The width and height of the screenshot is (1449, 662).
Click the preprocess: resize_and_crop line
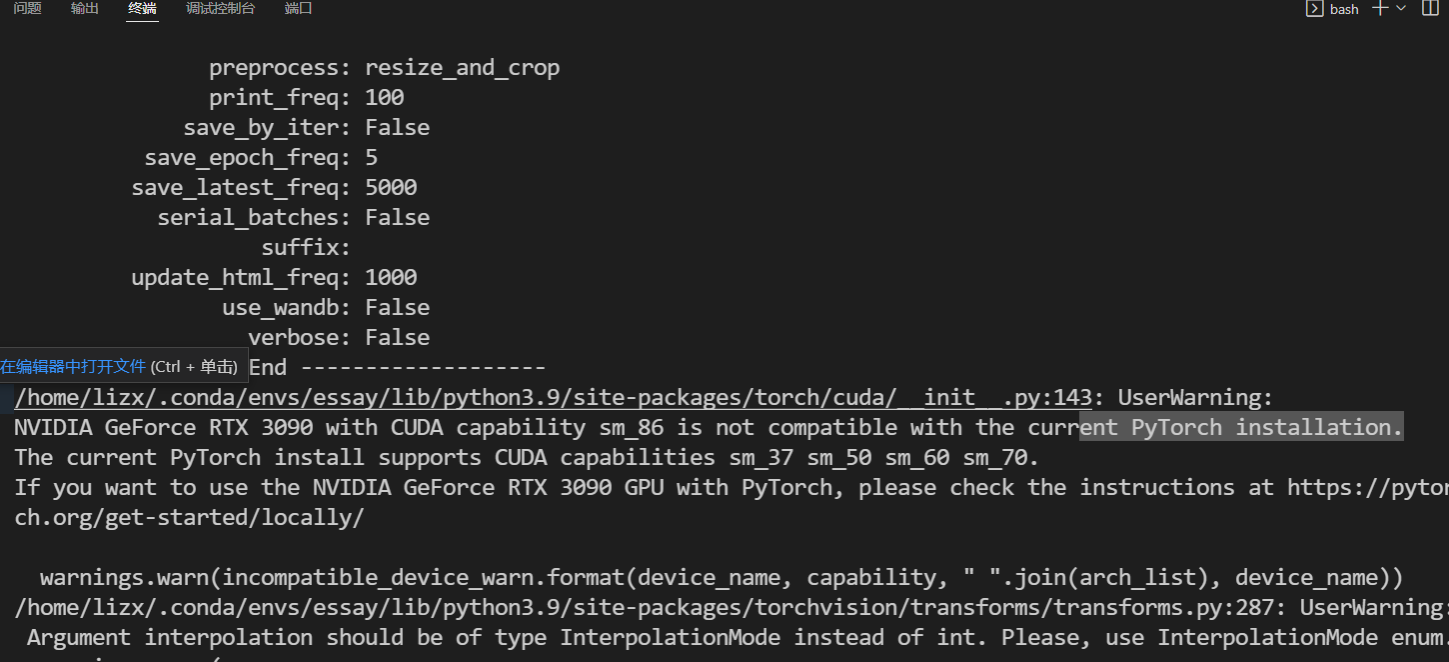point(384,67)
